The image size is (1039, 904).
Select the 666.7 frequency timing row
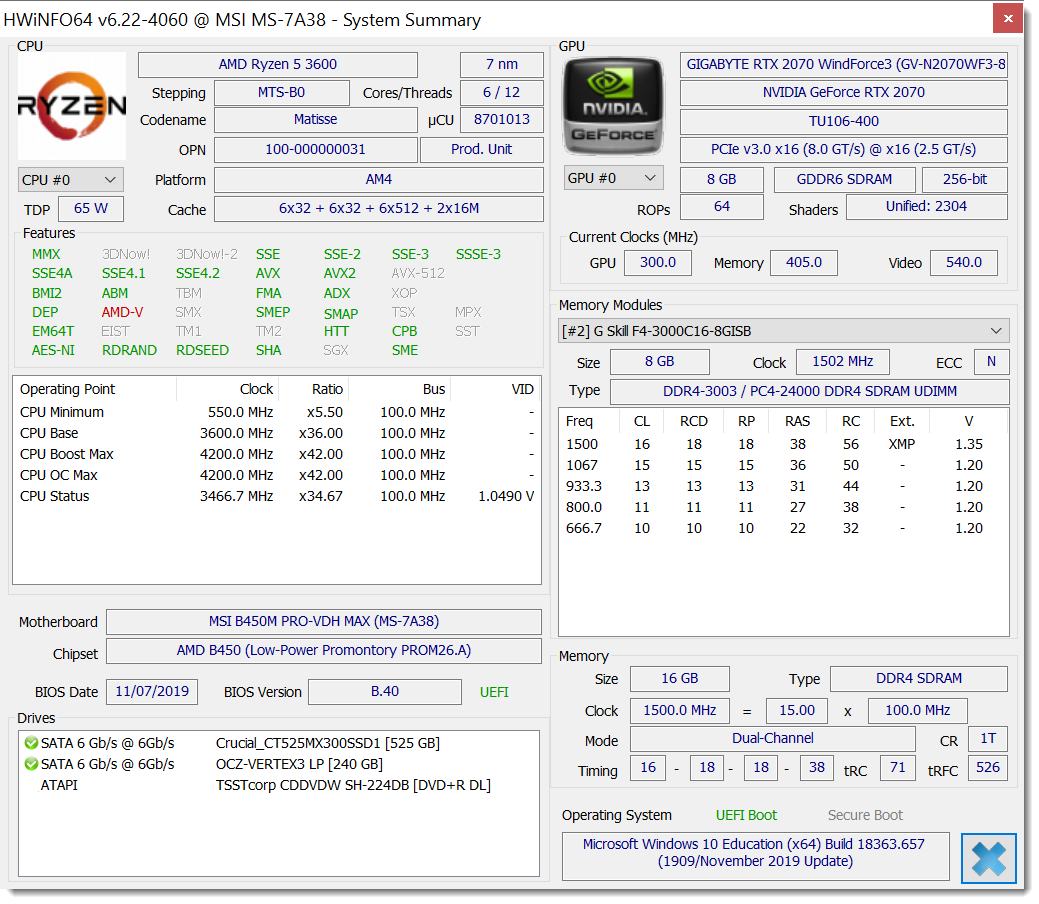pos(784,529)
